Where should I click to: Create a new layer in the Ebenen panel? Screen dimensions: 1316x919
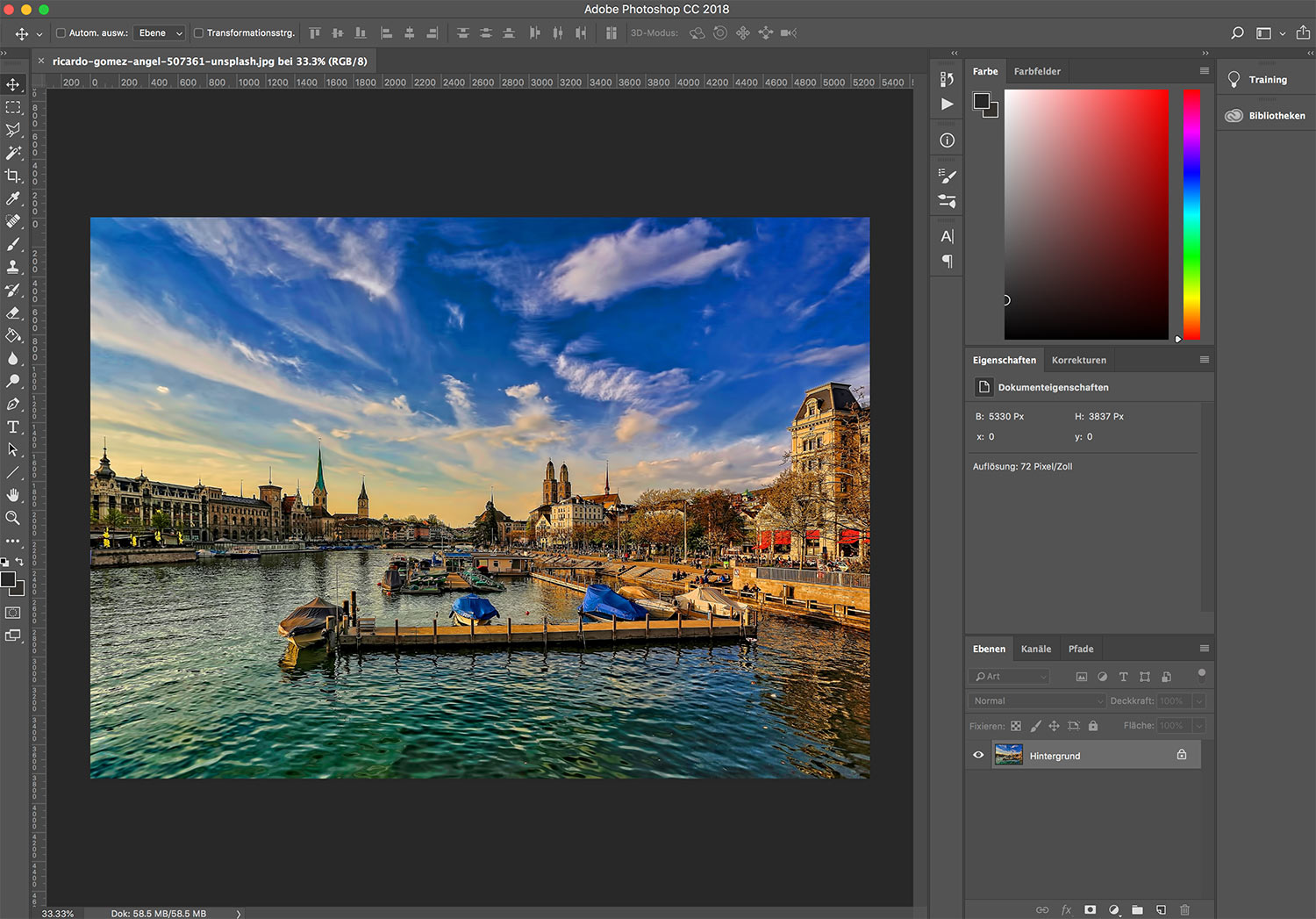(1161, 910)
